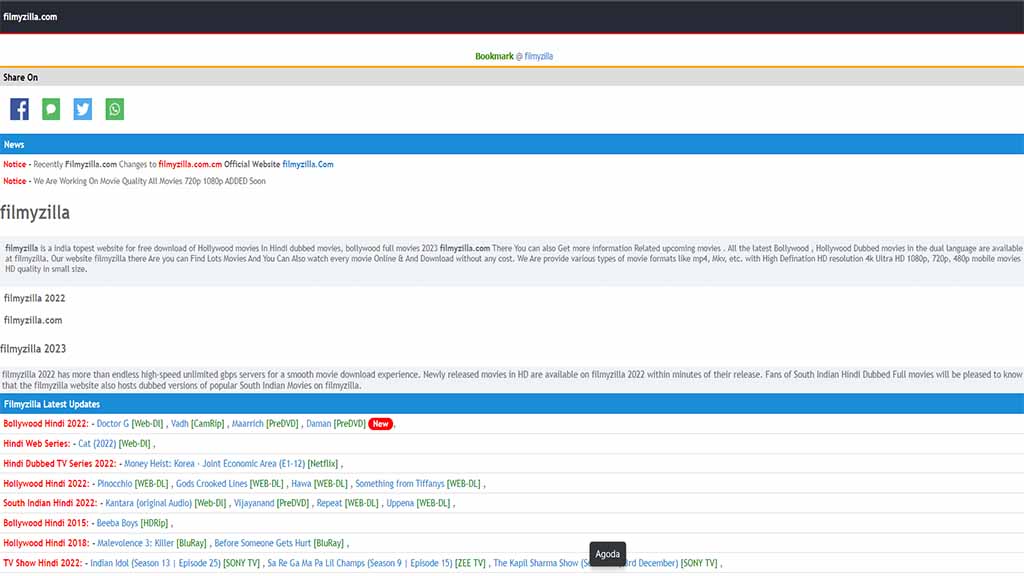Viewport: 1024px width, 576px height.
Task: Select the Hollywood Hindi 2018 category
Action: click(x=46, y=543)
